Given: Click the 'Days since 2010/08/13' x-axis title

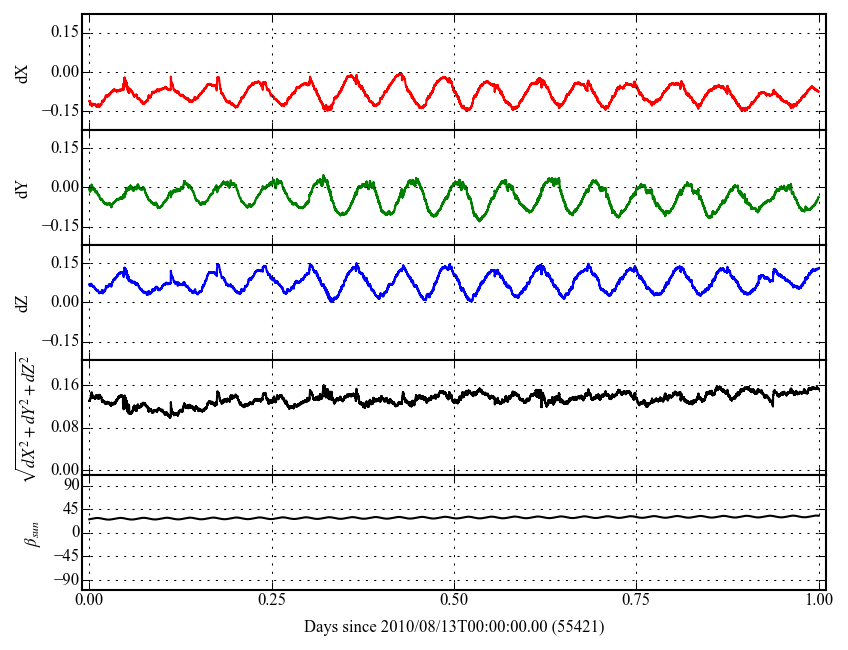Looking at the screenshot, I should tap(454, 627).
